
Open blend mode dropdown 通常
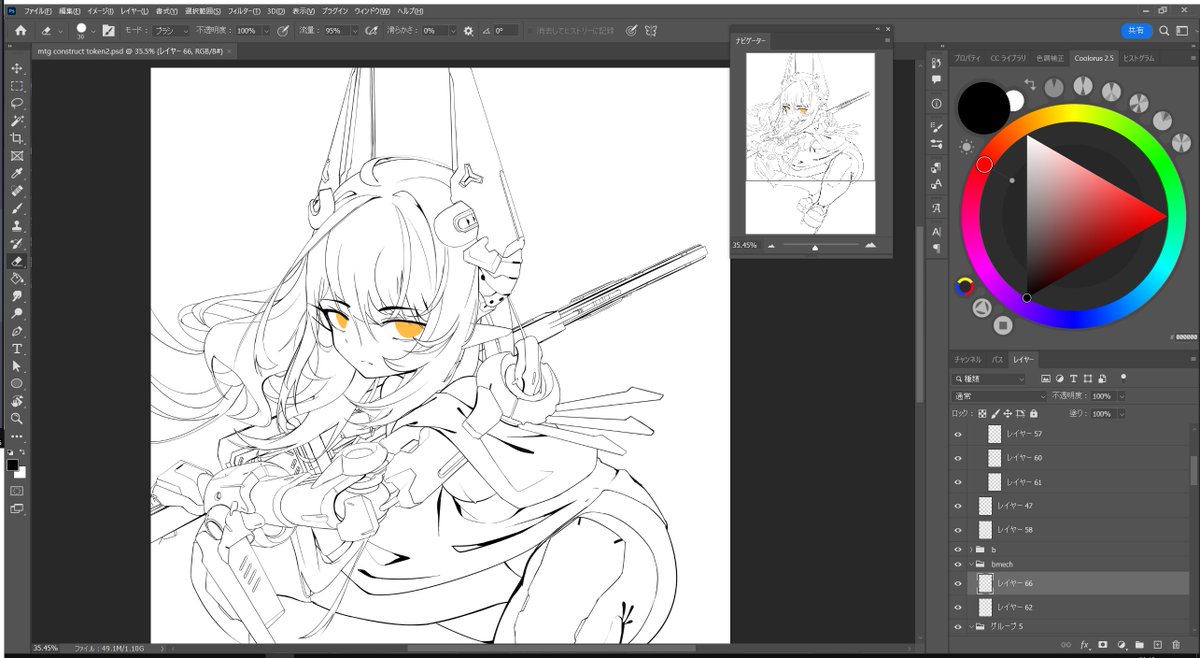[x=999, y=396]
